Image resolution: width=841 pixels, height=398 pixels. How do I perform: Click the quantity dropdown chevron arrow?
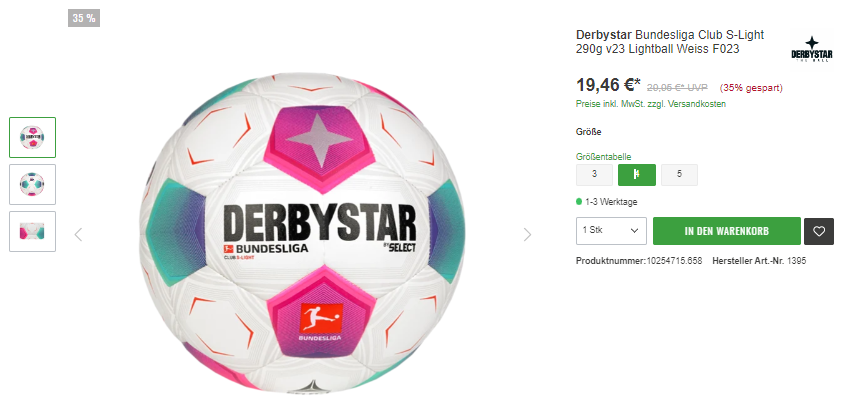(635, 231)
